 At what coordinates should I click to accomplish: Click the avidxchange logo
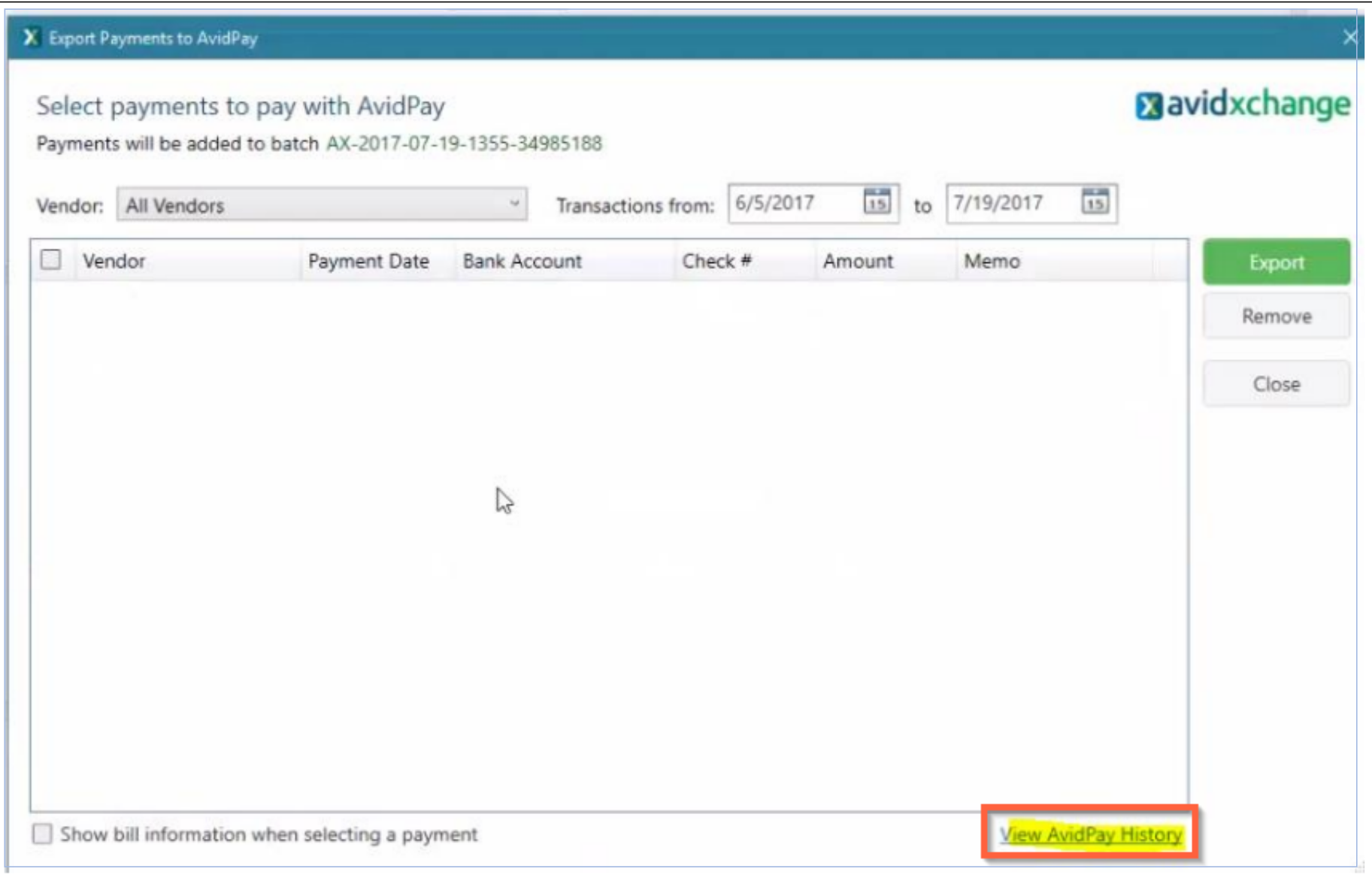pyautogui.click(x=1242, y=104)
